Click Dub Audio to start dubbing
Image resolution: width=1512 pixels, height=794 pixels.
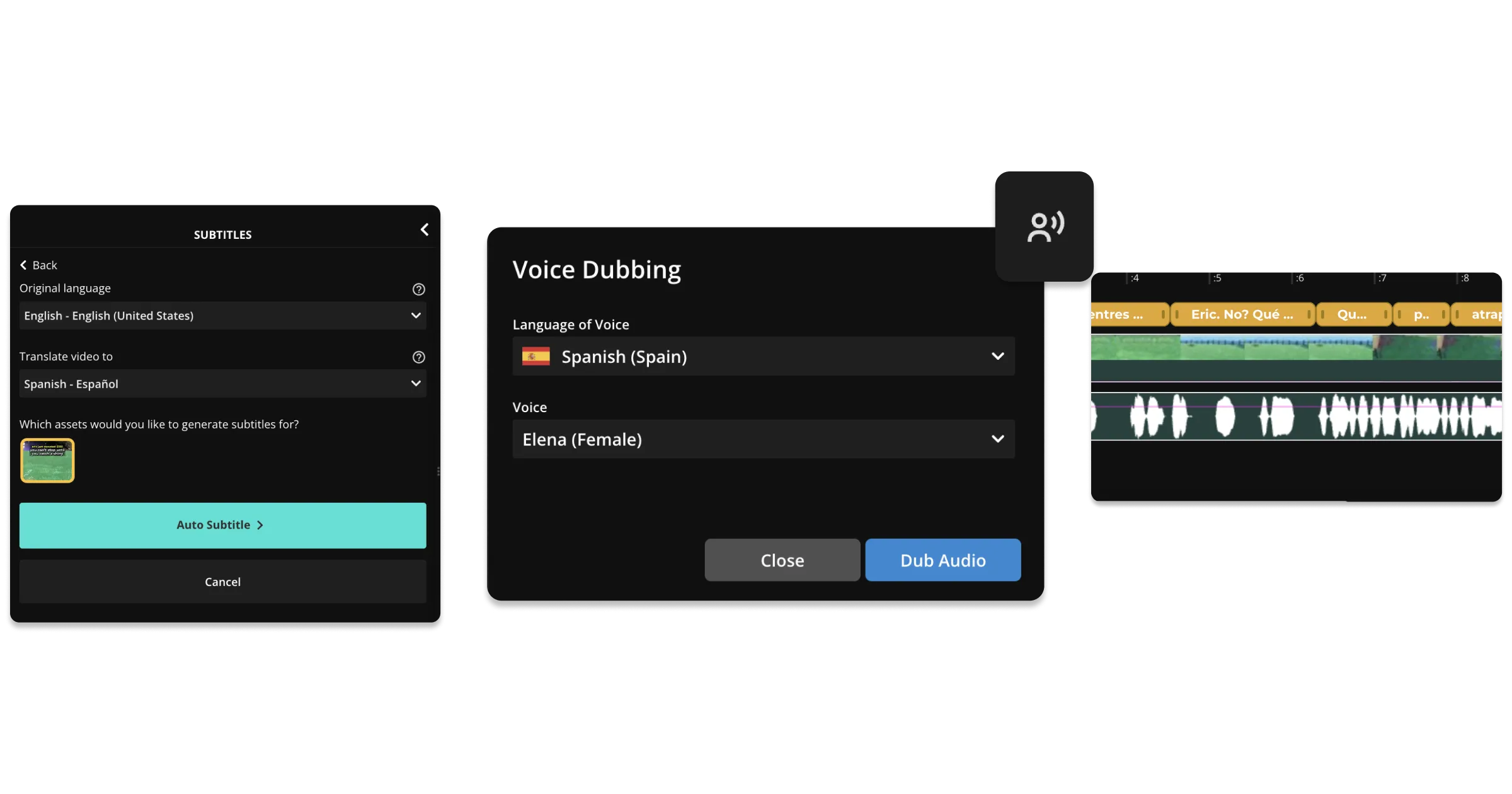(x=942, y=560)
